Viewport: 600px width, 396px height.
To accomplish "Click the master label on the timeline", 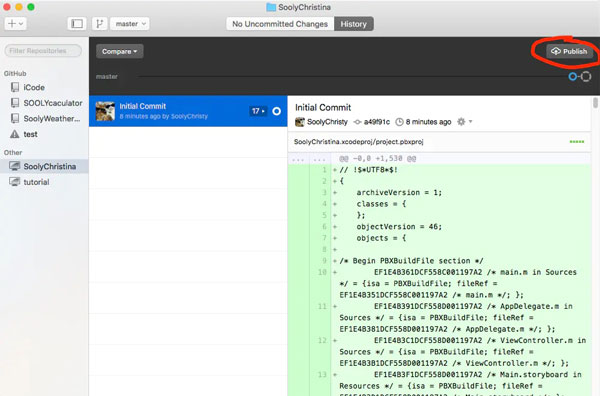I will click(x=107, y=77).
